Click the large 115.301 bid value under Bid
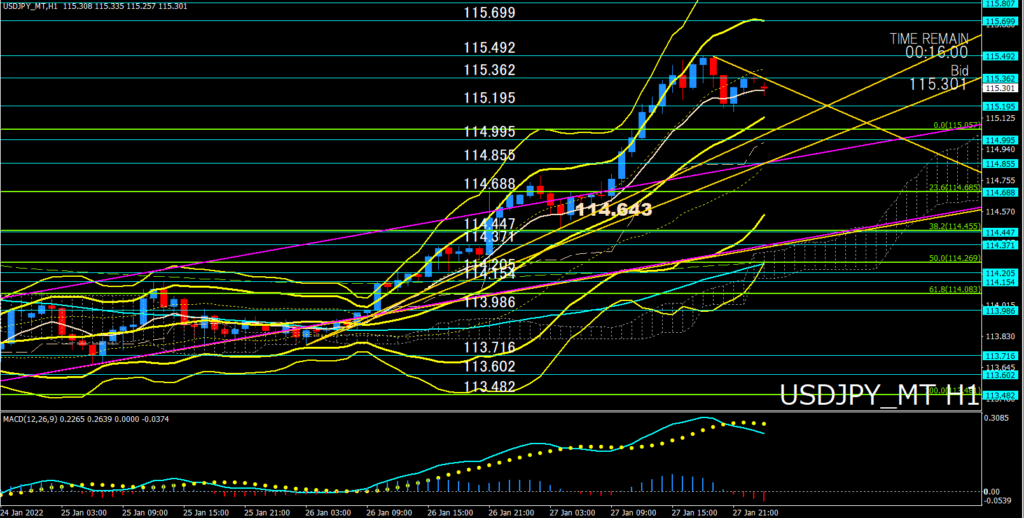Image resolution: width=1024 pixels, height=518 pixels. [x=938, y=84]
